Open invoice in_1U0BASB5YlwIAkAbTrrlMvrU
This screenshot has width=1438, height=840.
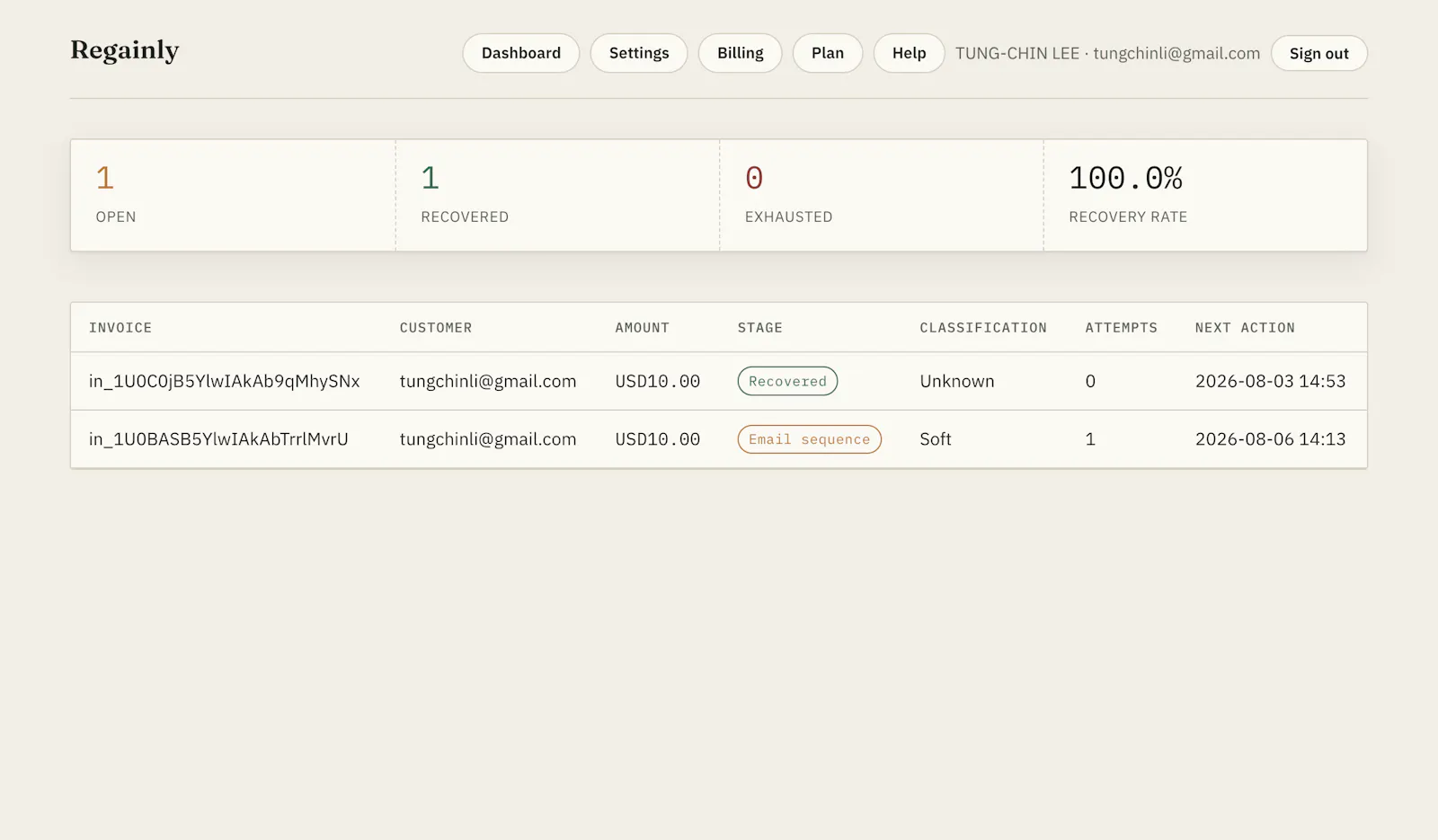(x=218, y=439)
